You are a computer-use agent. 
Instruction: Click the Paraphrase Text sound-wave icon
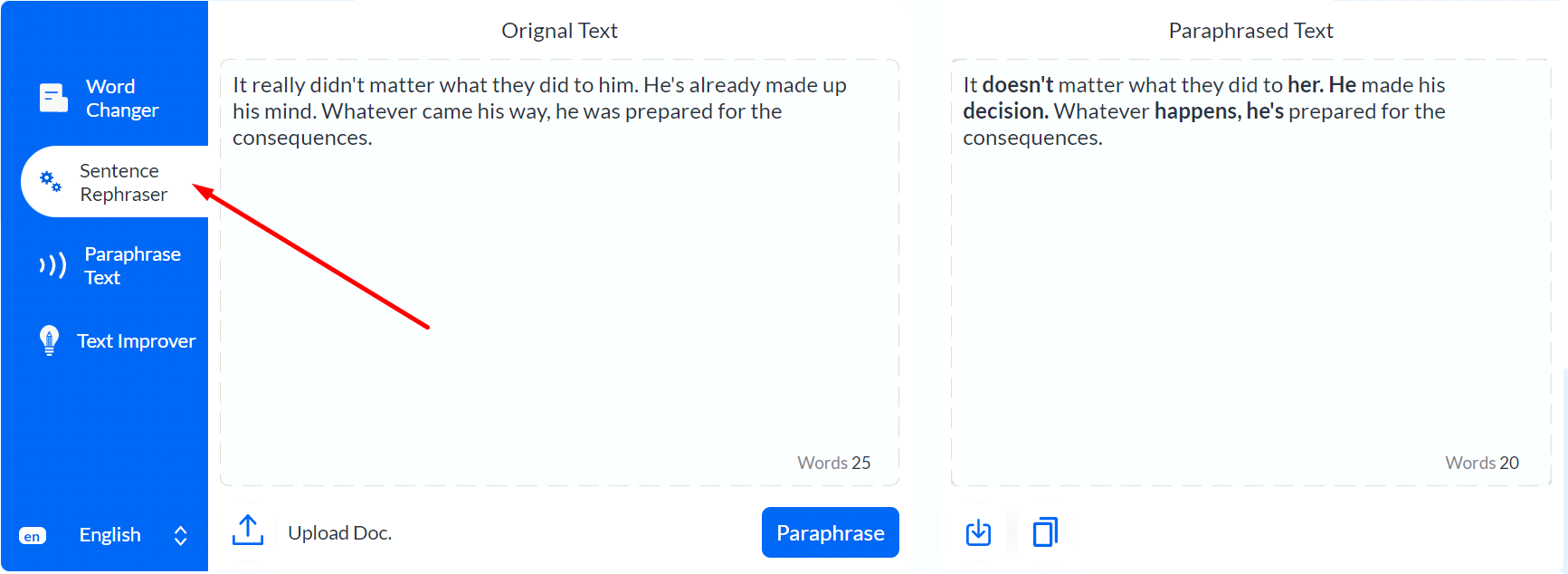[x=52, y=265]
